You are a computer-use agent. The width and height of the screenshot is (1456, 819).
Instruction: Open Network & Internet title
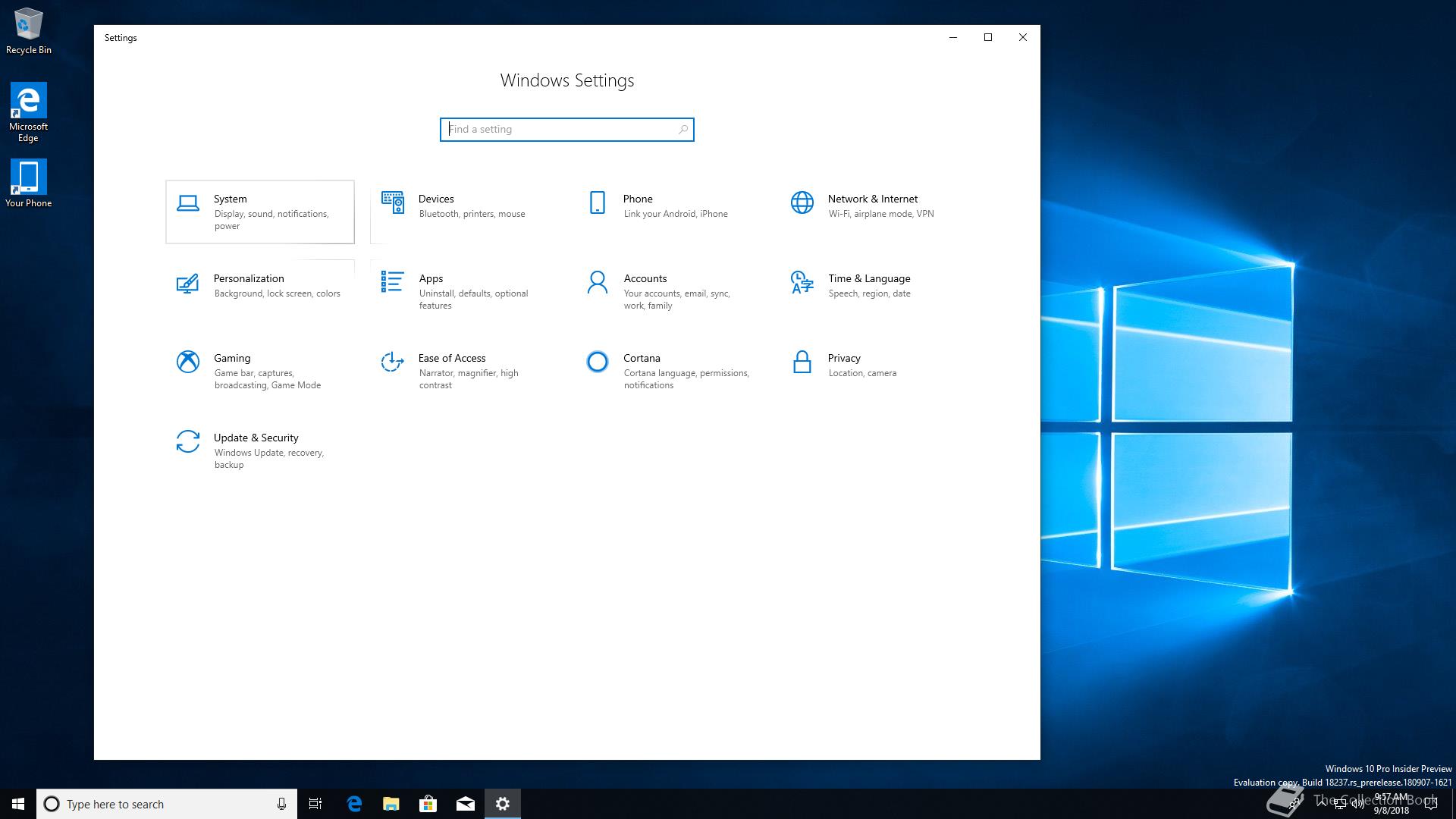[x=873, y=199]
